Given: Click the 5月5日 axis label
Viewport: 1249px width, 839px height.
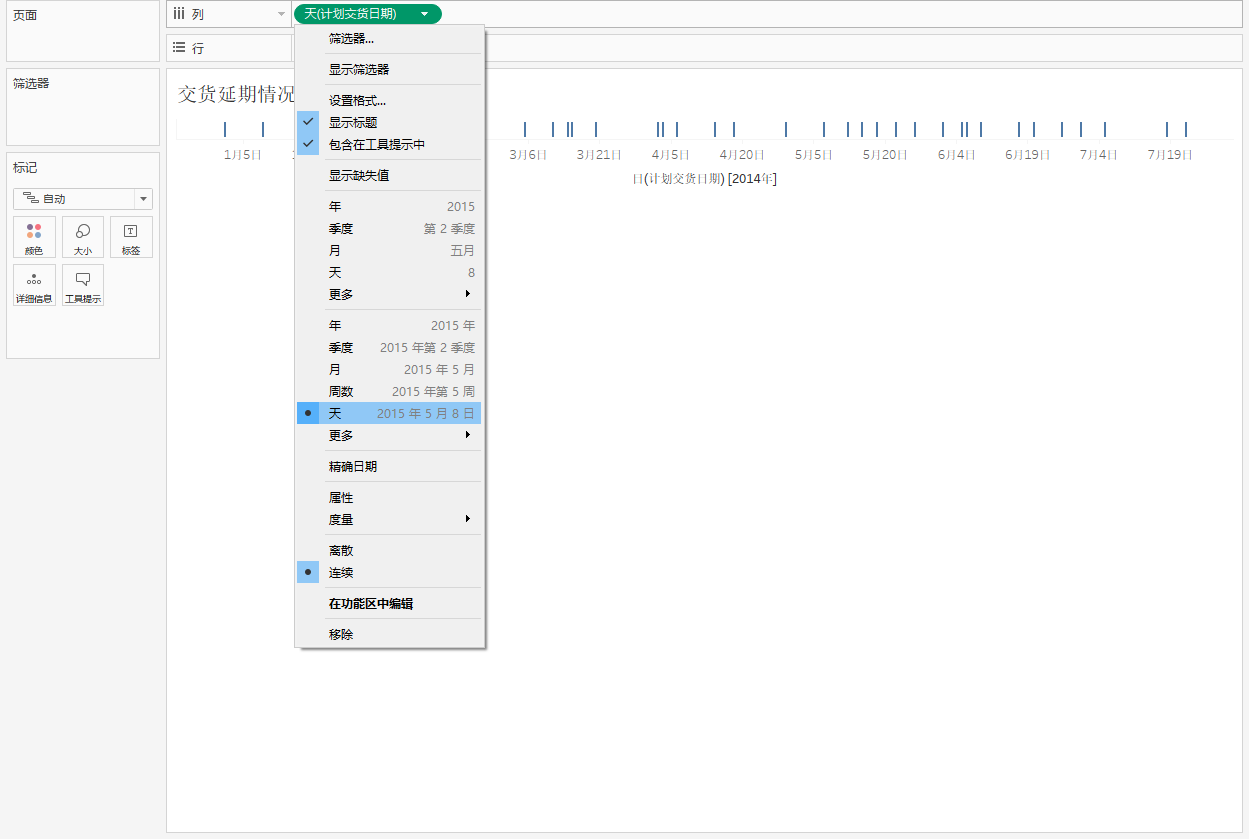Looking at the screenshot, I should tap(814, 155).
